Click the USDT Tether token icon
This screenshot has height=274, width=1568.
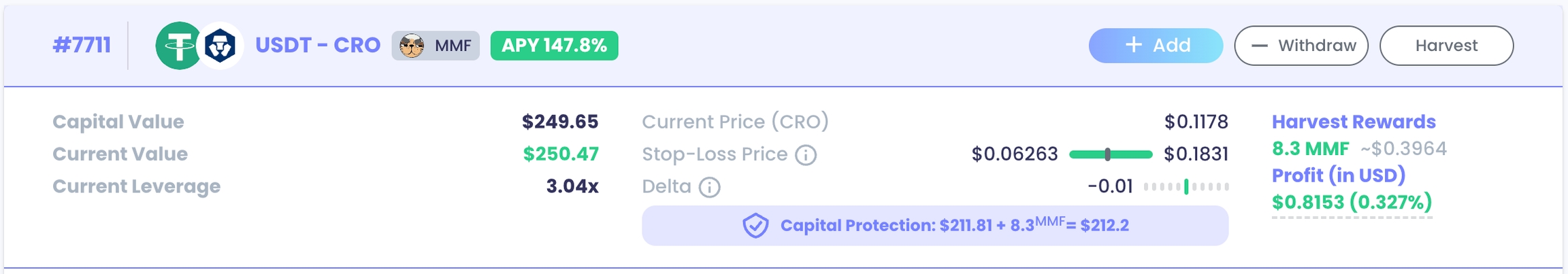(178, 46)
